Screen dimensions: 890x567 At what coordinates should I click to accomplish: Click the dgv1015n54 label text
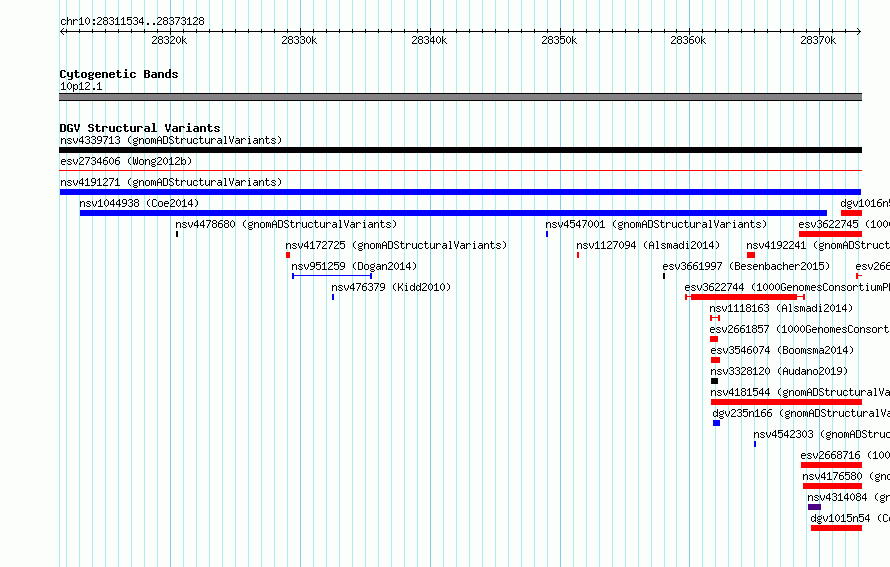coord(850,518)
